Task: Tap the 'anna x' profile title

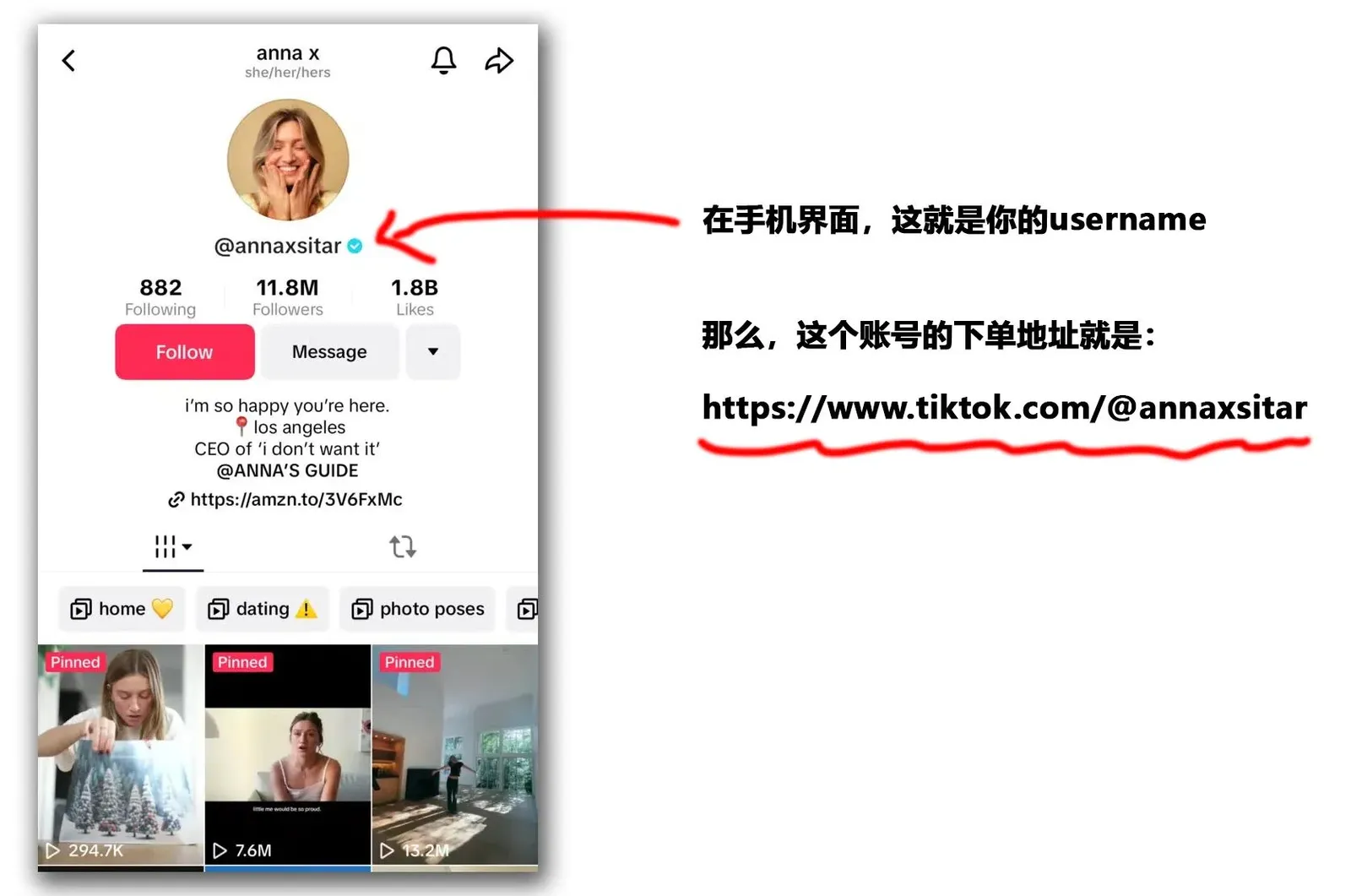Action: click(288, 53)
